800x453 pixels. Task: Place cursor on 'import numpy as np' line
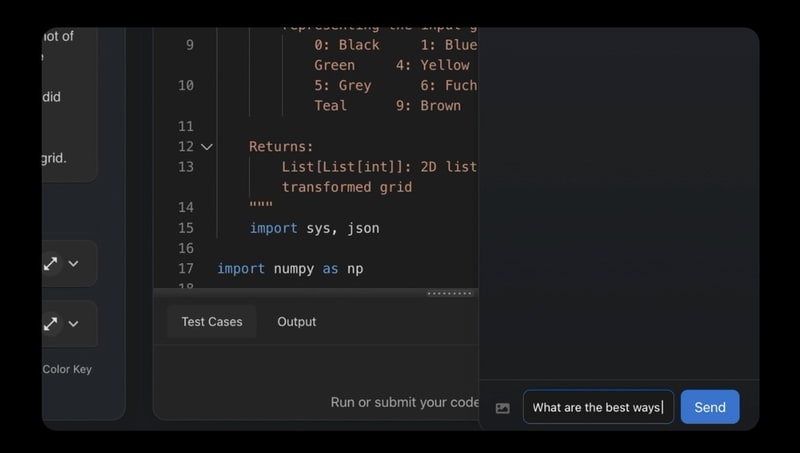[x=290, y=269]
